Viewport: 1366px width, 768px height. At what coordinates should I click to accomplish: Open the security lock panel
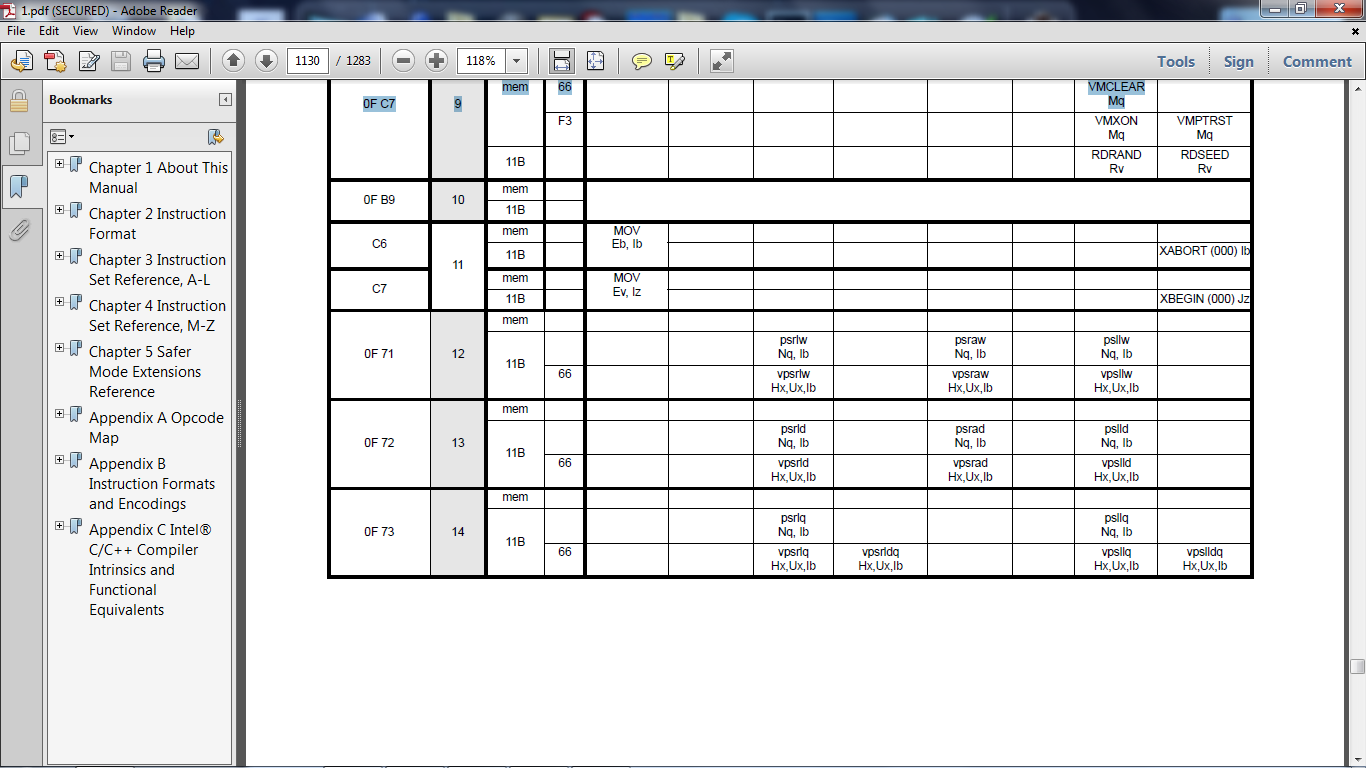[19, 101]
